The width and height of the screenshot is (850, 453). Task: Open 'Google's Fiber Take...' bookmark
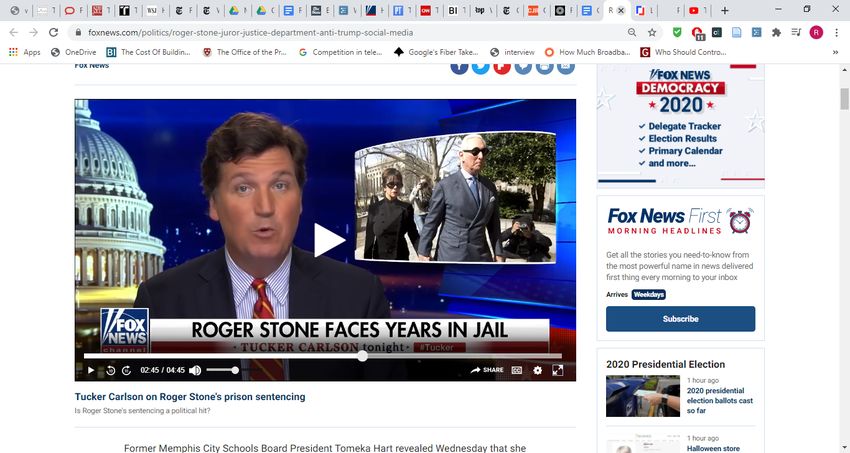click(x=436, y=53)
